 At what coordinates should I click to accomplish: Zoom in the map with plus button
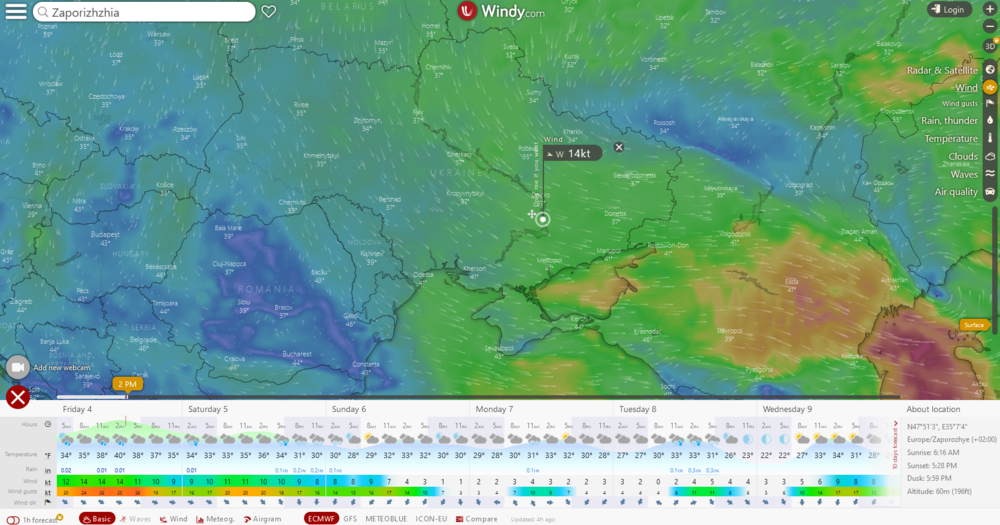click(x=990, y=9)
